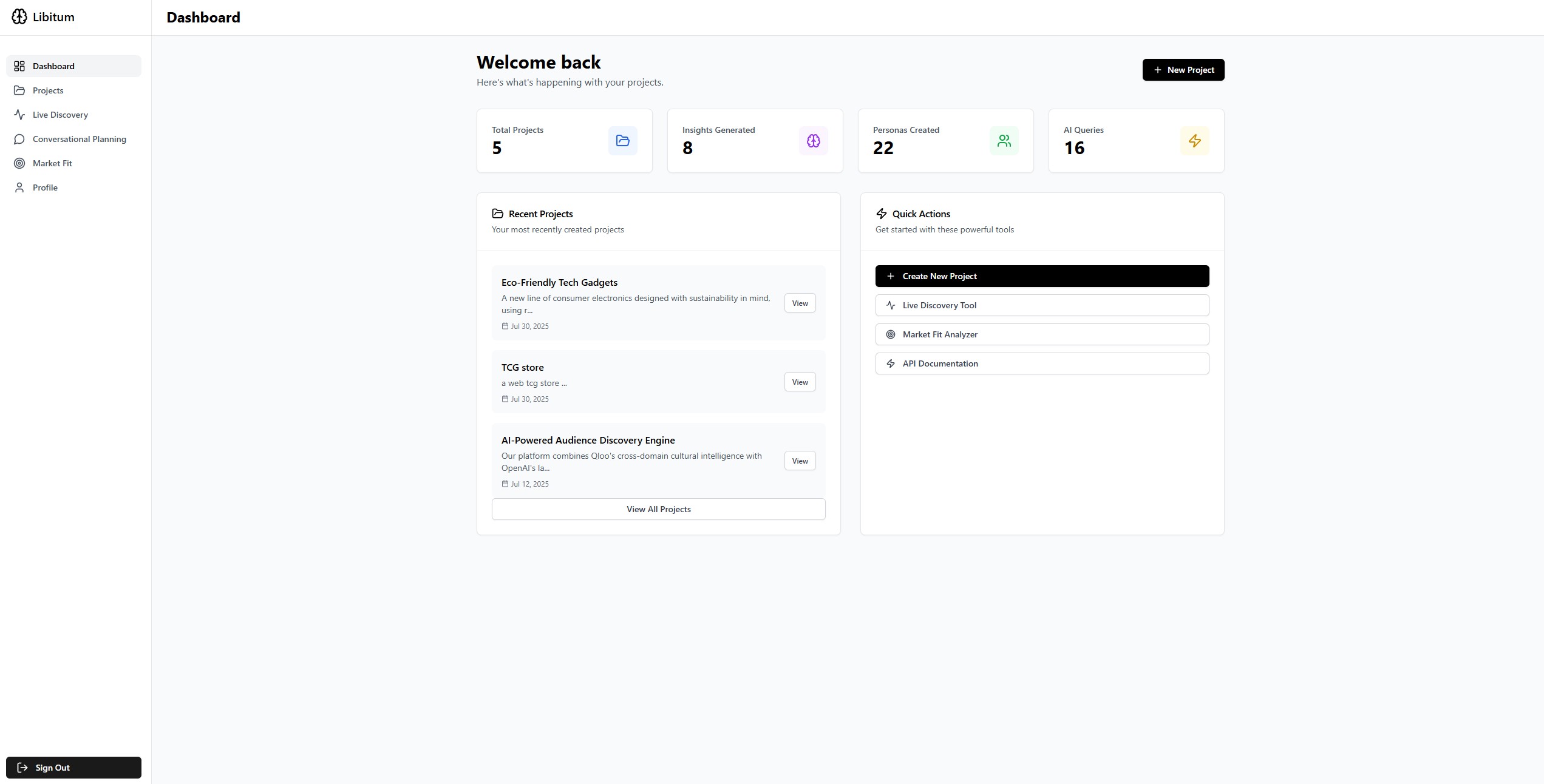This screenshot has height=784, width=1544.
Task: Click the Libitum brain logo icon
Action: [19, 17]
